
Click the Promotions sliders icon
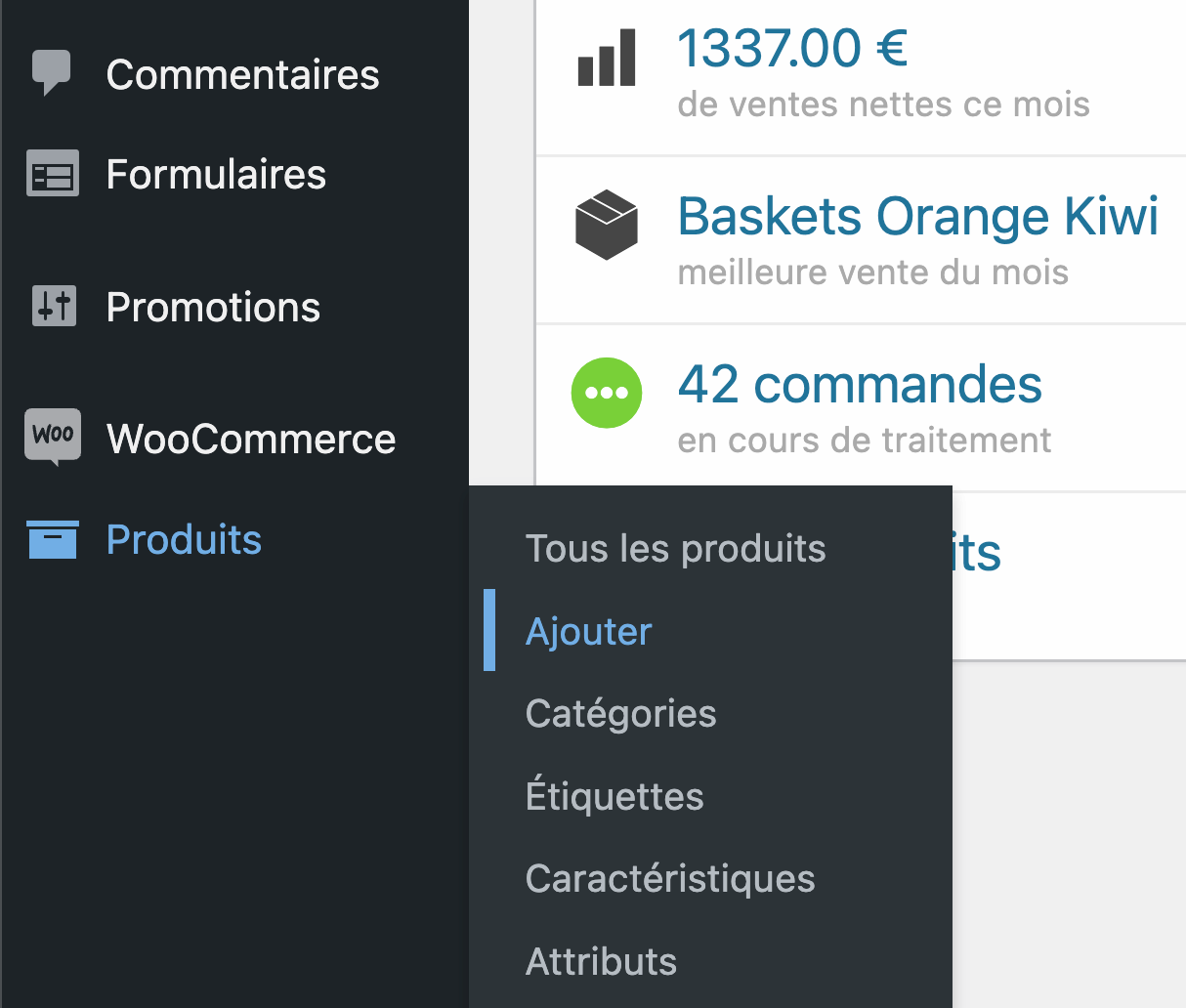[x=54, y=307]
